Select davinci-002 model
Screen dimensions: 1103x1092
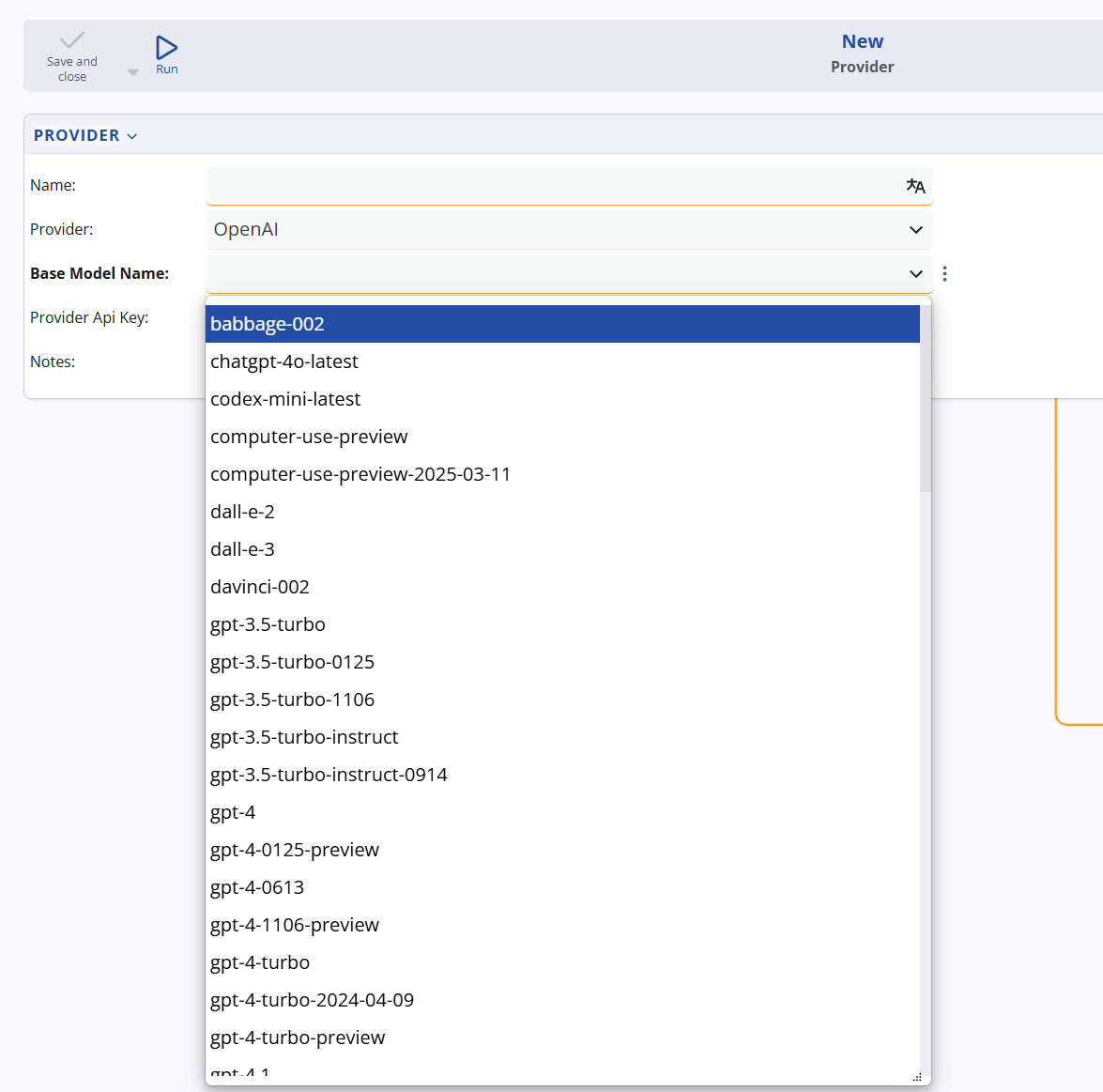pyautogui.click(x=562, y=587)
